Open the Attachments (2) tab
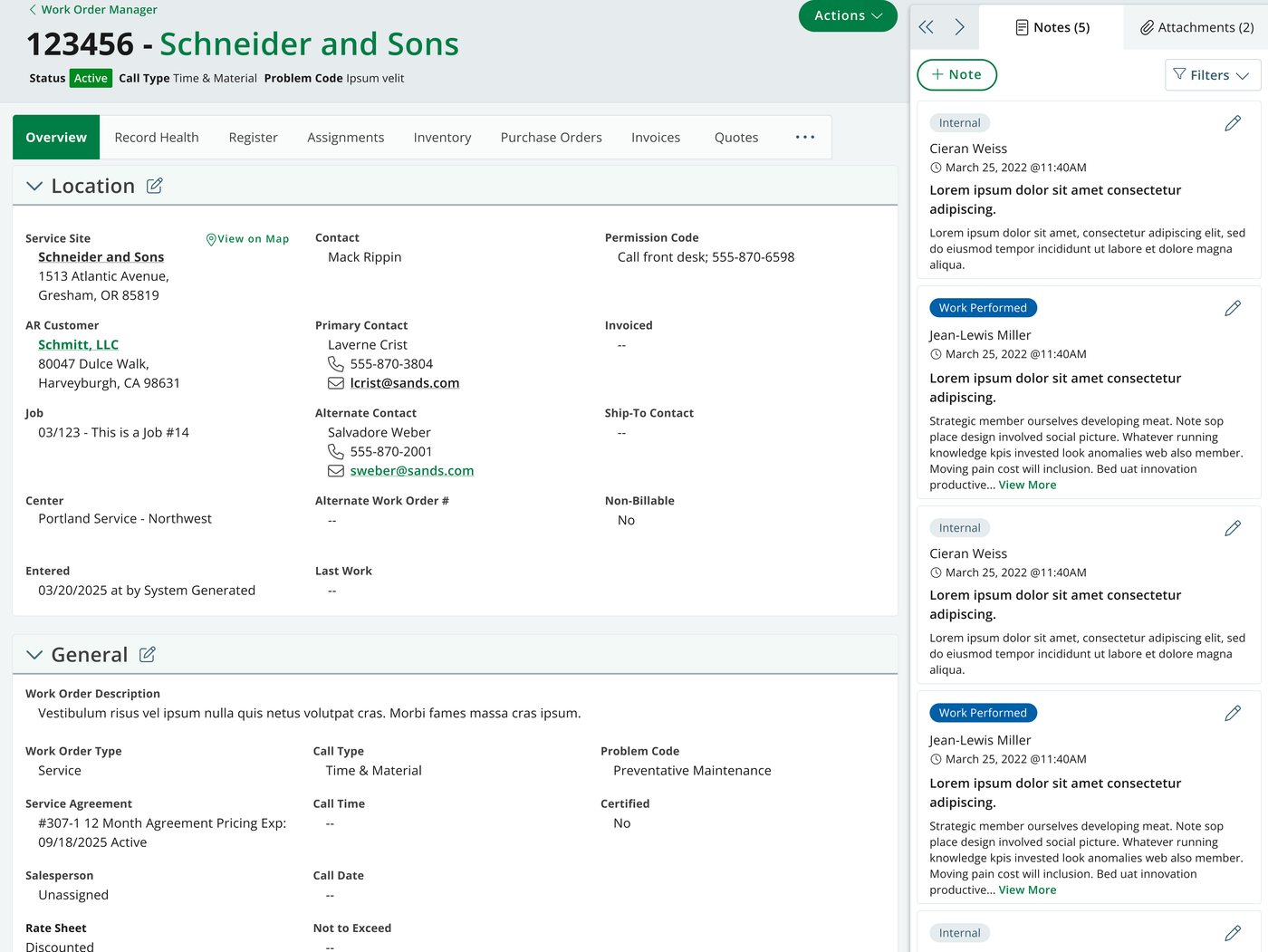The width and height of the screenshot is (1268, 952). (x=1196, y=27)
